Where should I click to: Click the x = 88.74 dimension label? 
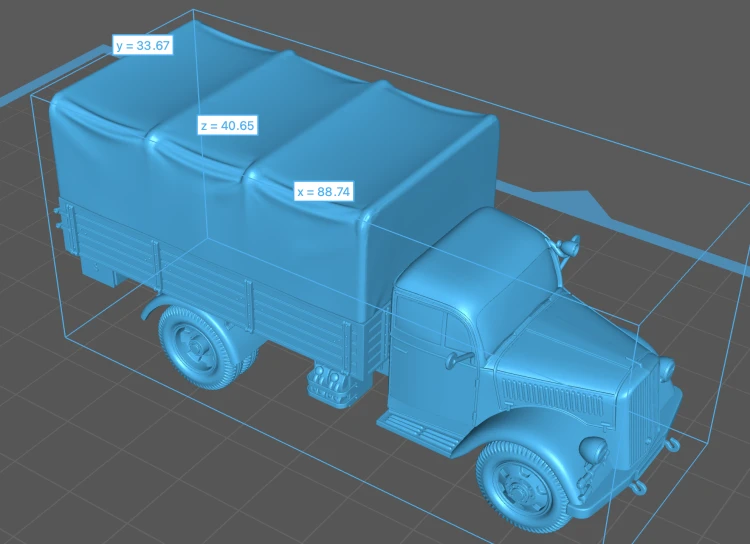(324, 191)
